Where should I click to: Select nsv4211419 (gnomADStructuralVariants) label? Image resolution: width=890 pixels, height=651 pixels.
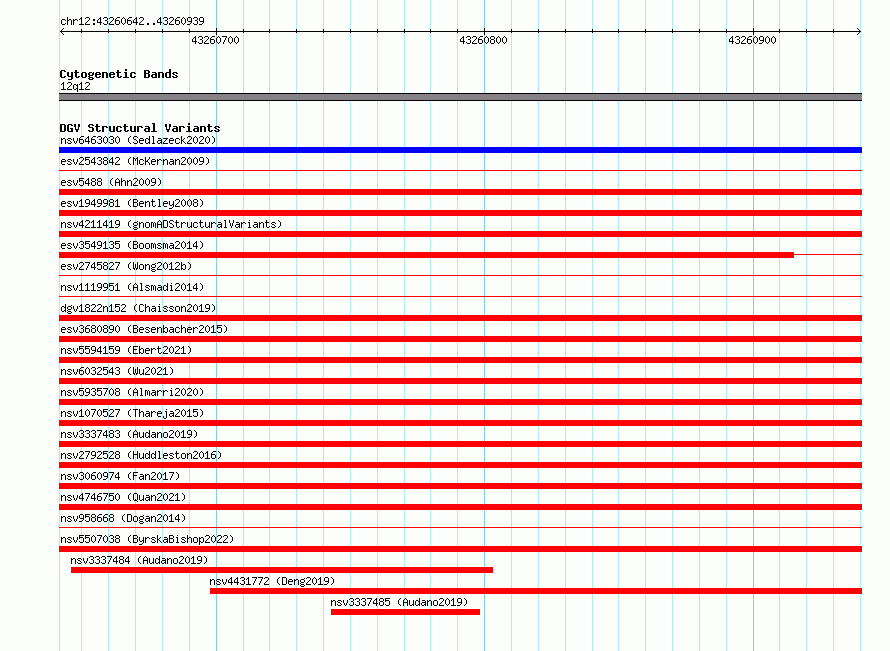point(171,224)
